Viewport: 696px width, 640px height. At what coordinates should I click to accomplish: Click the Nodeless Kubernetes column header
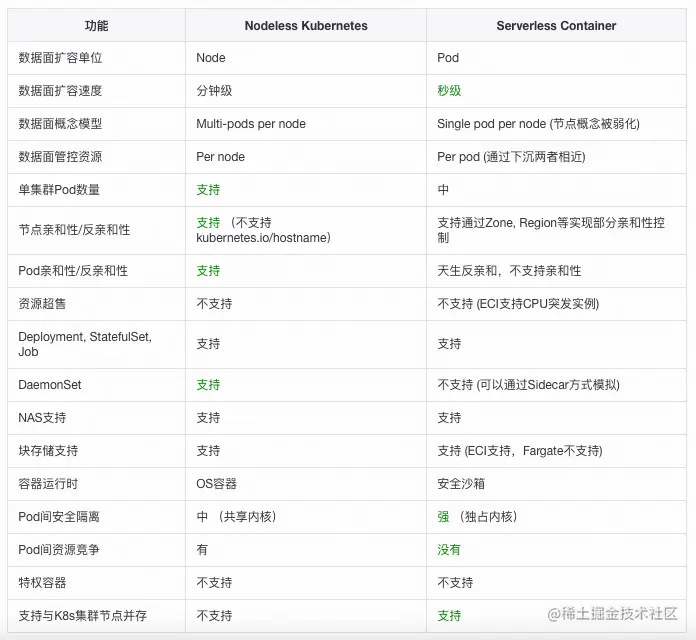tap(306, 26)
